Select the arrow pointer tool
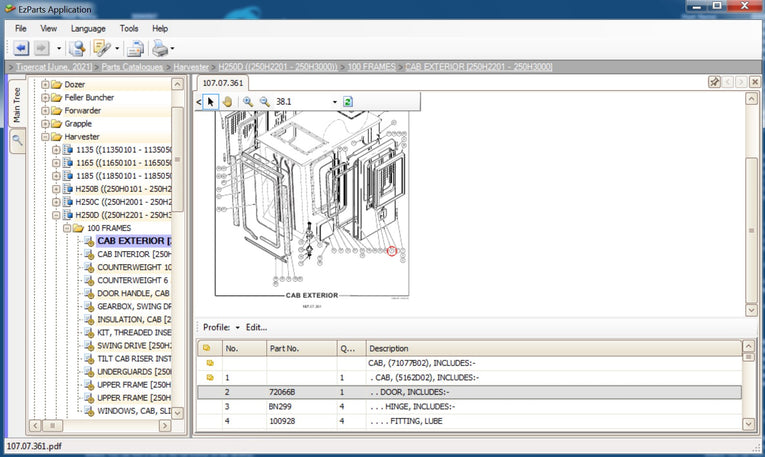Image resolution: width=765 pixels, height=457 pixels. pos(211,102)
